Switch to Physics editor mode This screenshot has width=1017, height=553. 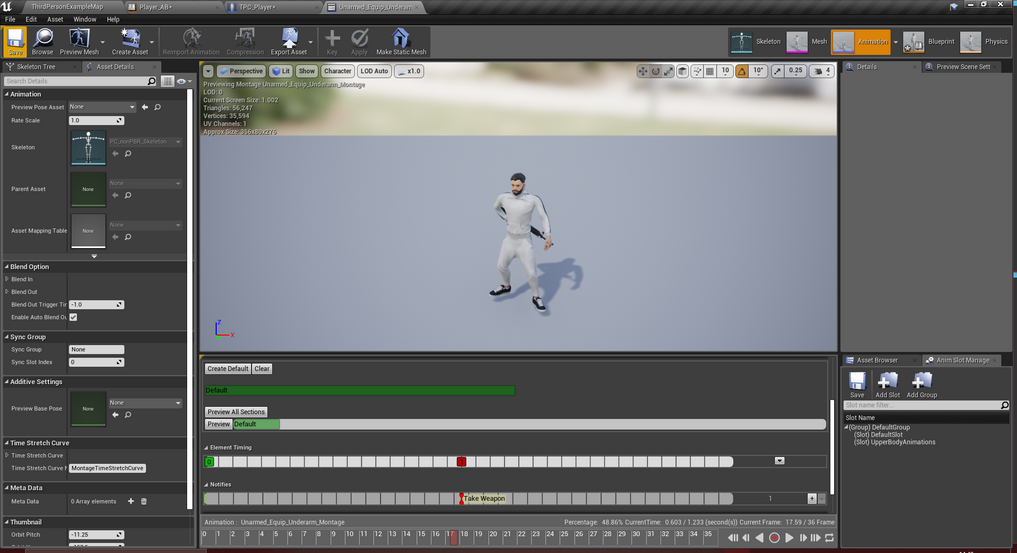click(x=984, y=41)
